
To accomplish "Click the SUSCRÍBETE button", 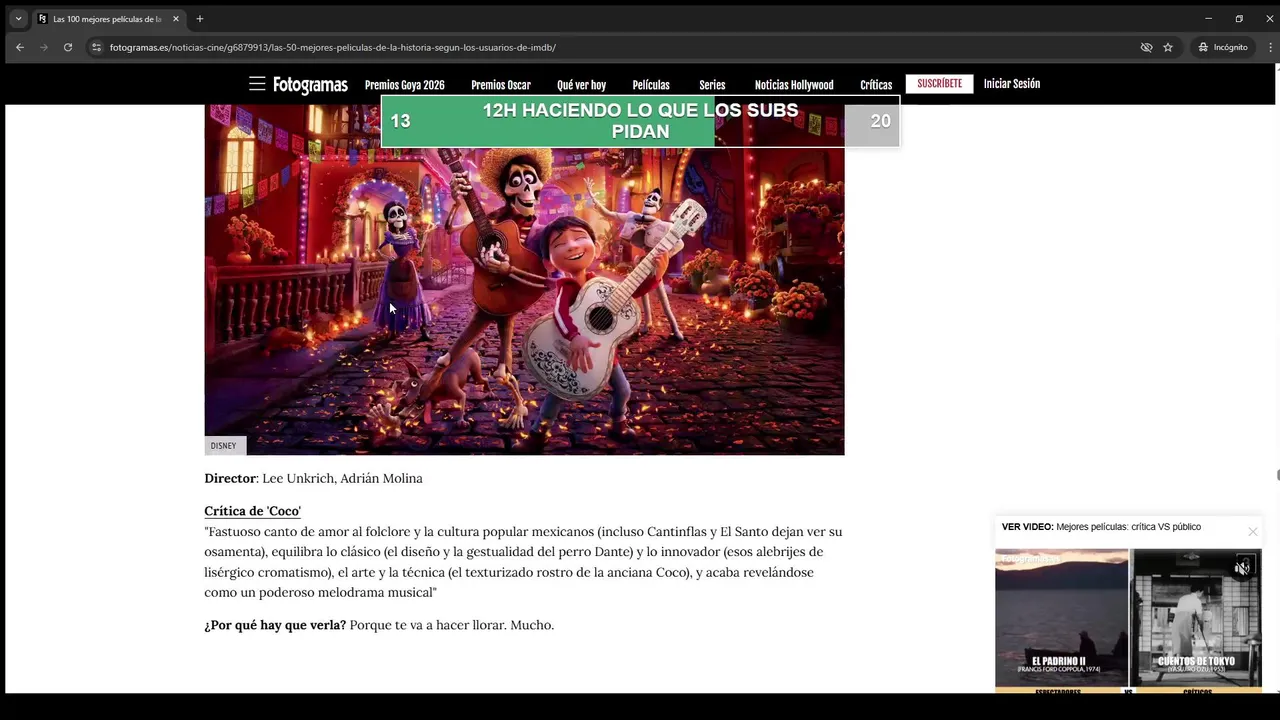I will pyautogui.click(x=939, y=84).
